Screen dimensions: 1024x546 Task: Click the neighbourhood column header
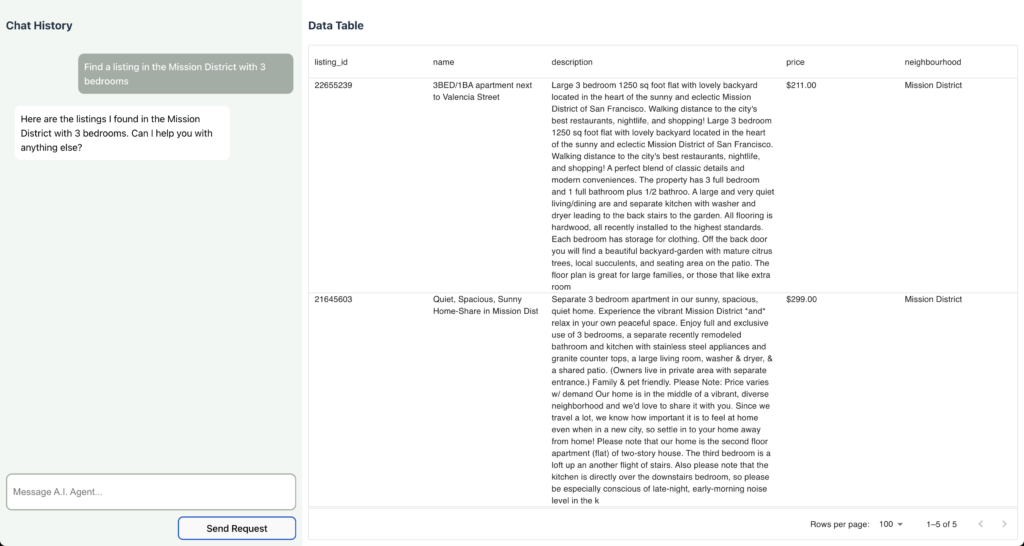click(933, 62)
